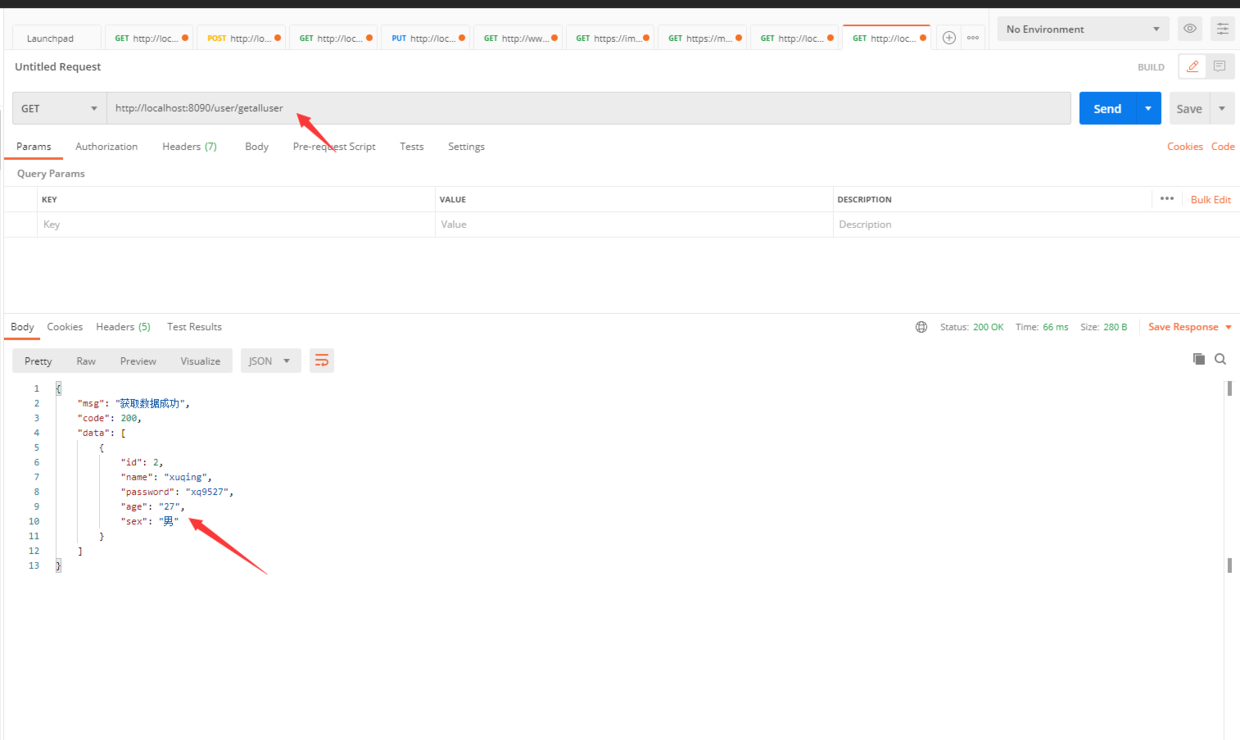Click the query param Value field
The width and height of the screenshot is (1240, 740).
click(634, 224)
